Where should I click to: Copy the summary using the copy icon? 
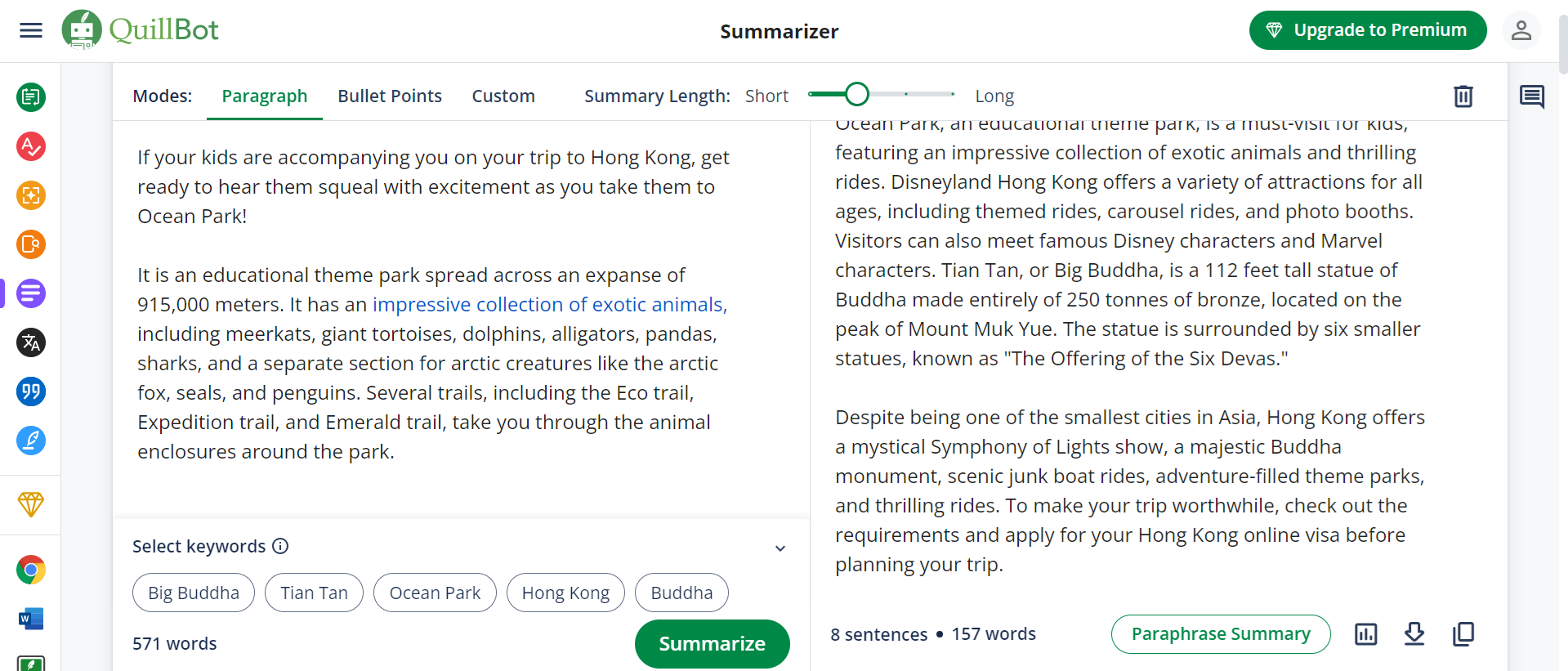click(x=1463, y=633)
